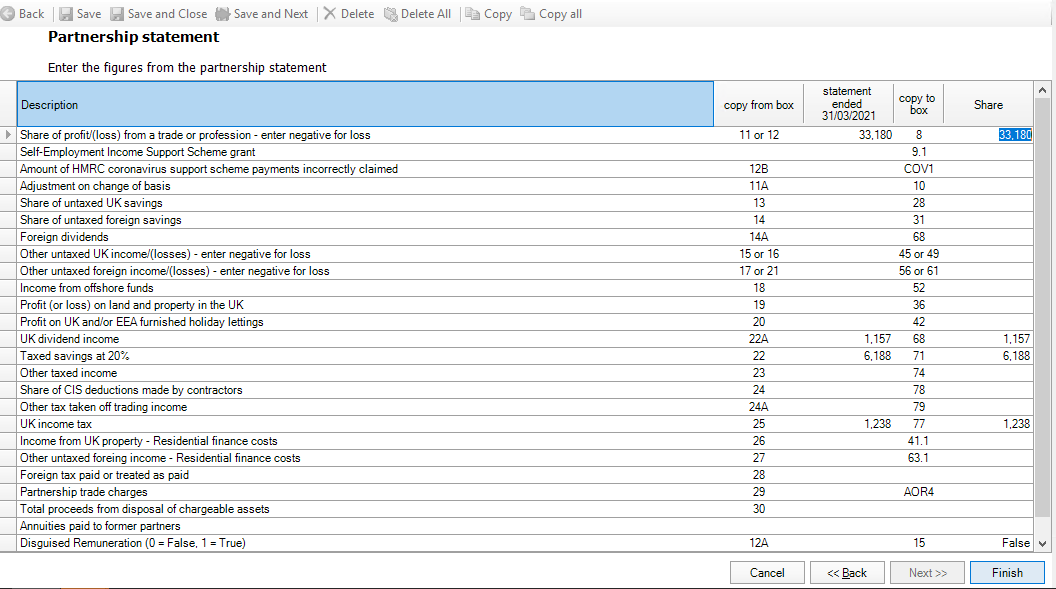Image resolution: width=1056 pixels, height=589 pixels.
Task: Click '17 or 21' copy from box cell
Action: point(758,271)
